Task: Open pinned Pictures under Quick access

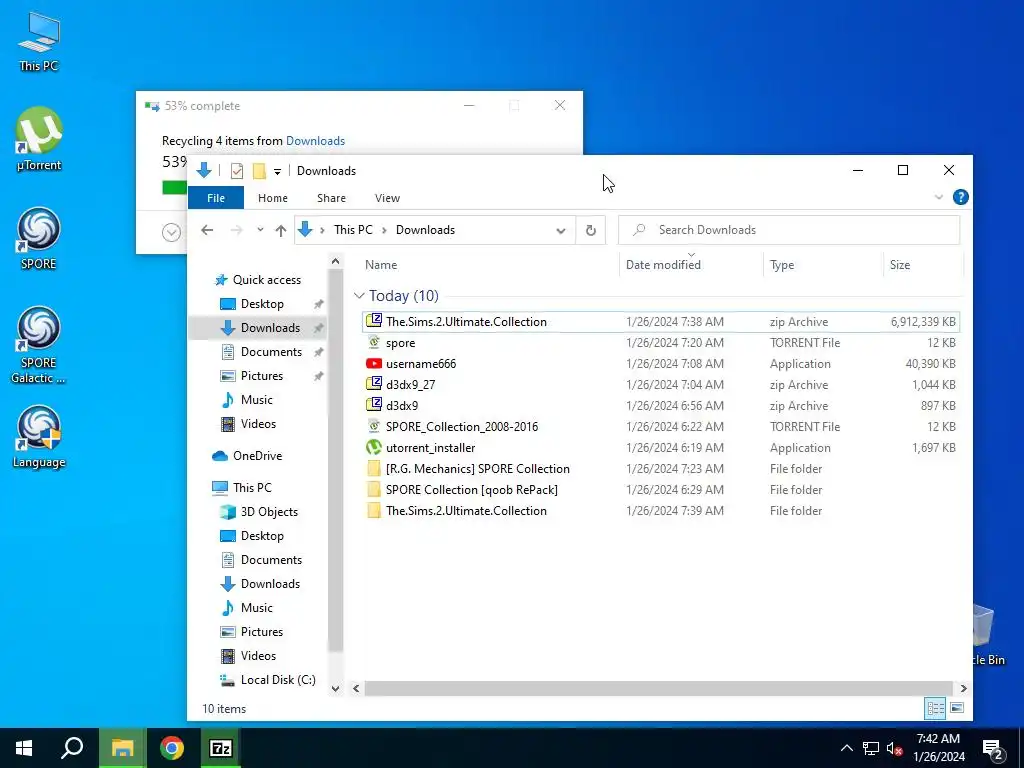Action: (252, 376)
